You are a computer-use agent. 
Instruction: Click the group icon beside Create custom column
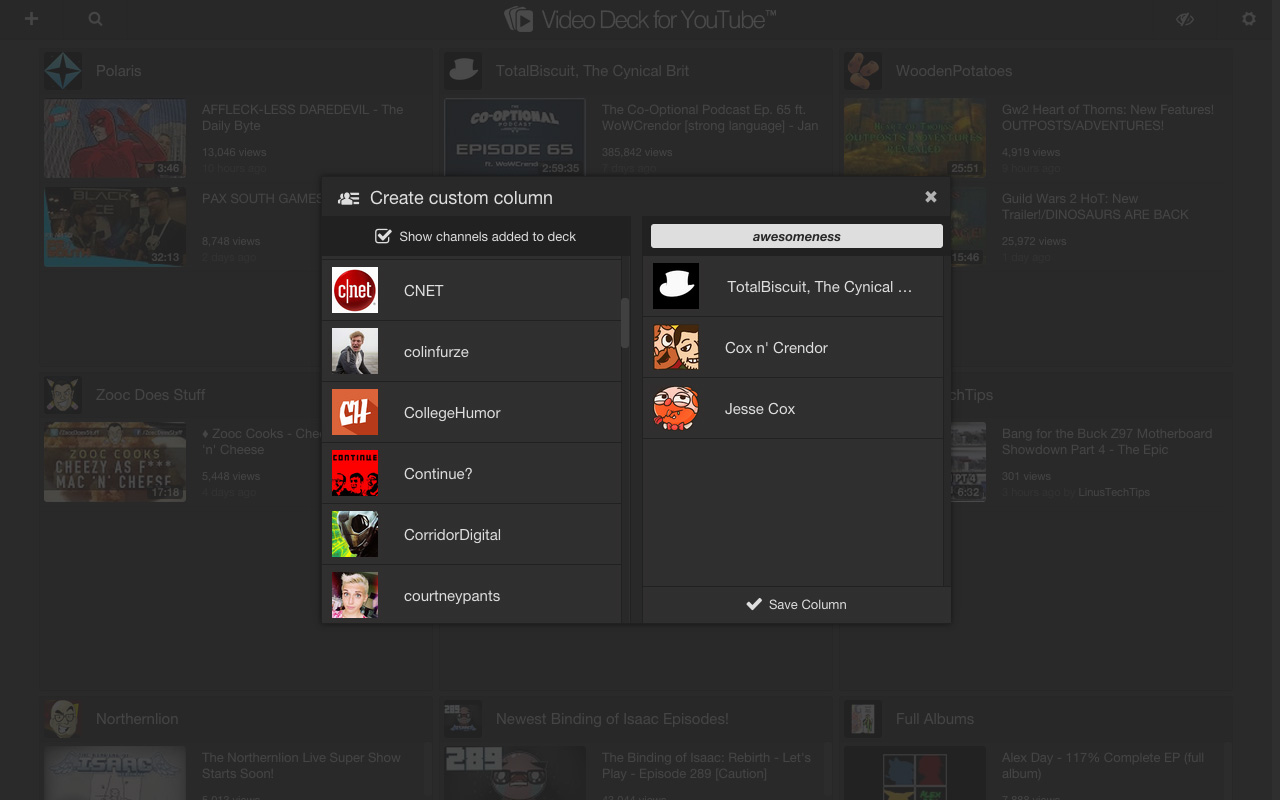[x=348, y=197]
